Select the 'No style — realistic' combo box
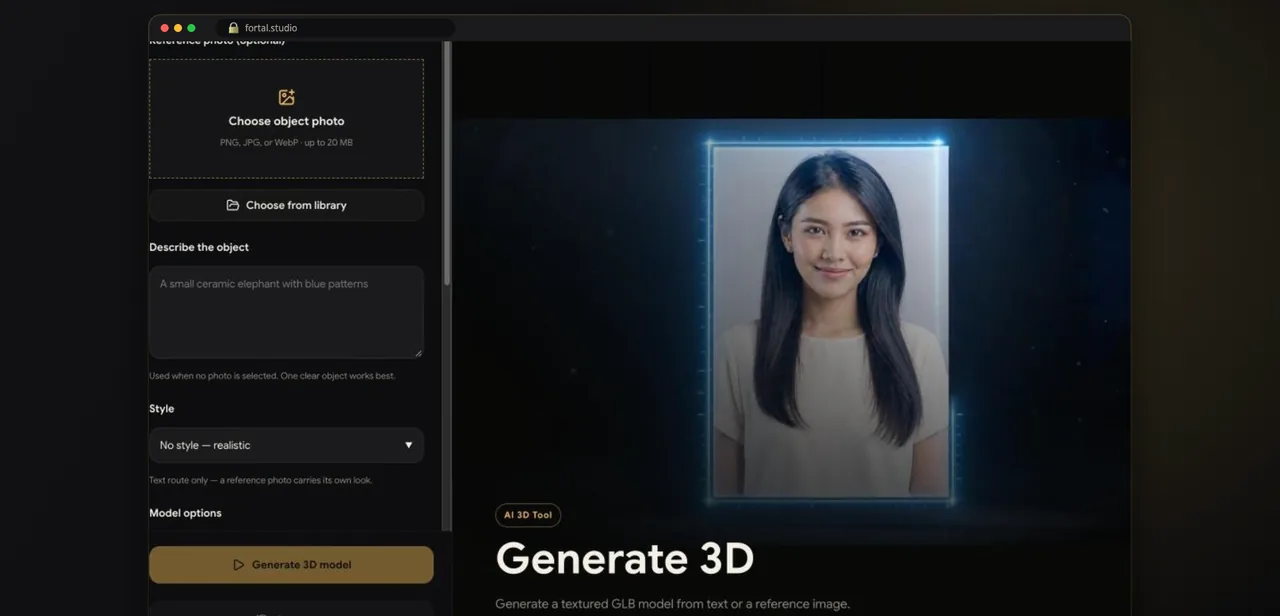This screenshot has width=1280, height=616. coord(286,445)
